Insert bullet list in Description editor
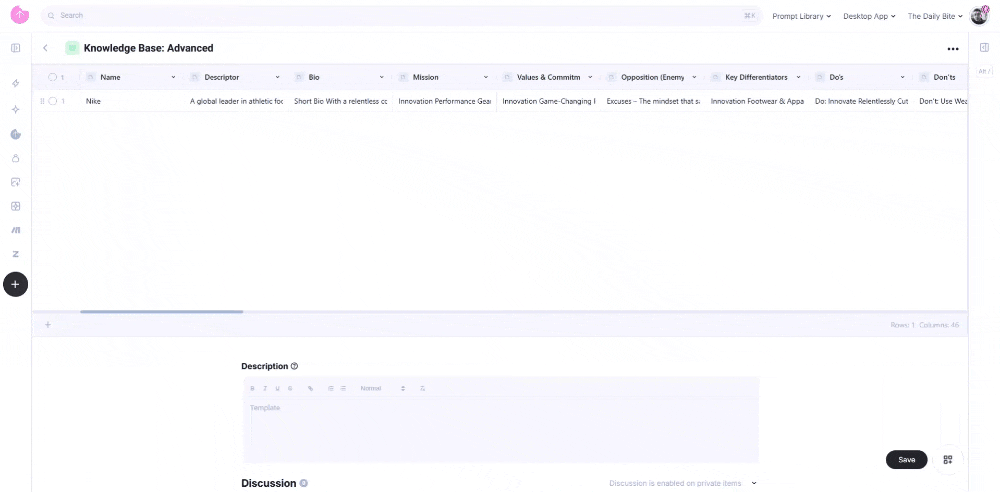This screenshot has width=1000, height=492. [343, 388]
